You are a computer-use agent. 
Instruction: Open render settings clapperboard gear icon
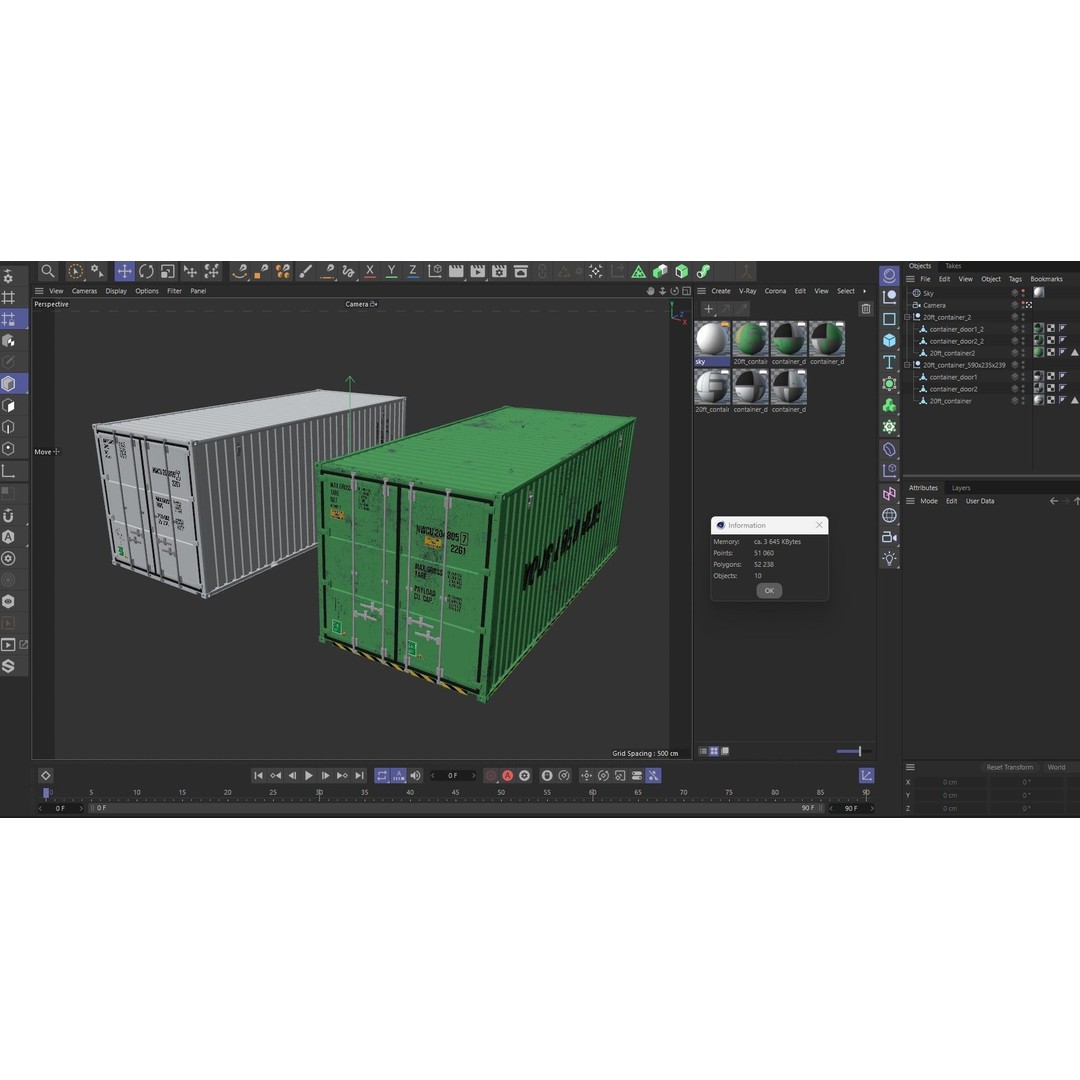499,271
